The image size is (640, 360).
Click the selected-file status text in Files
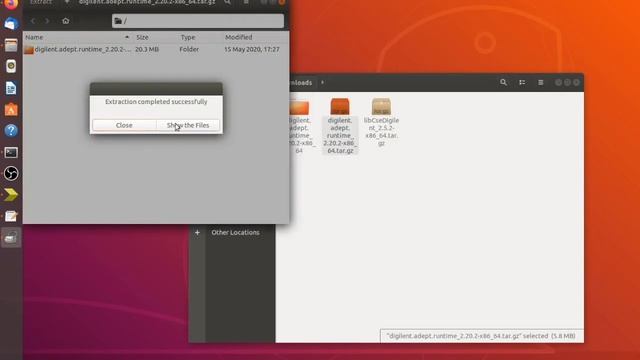click(x=481, y=336)
